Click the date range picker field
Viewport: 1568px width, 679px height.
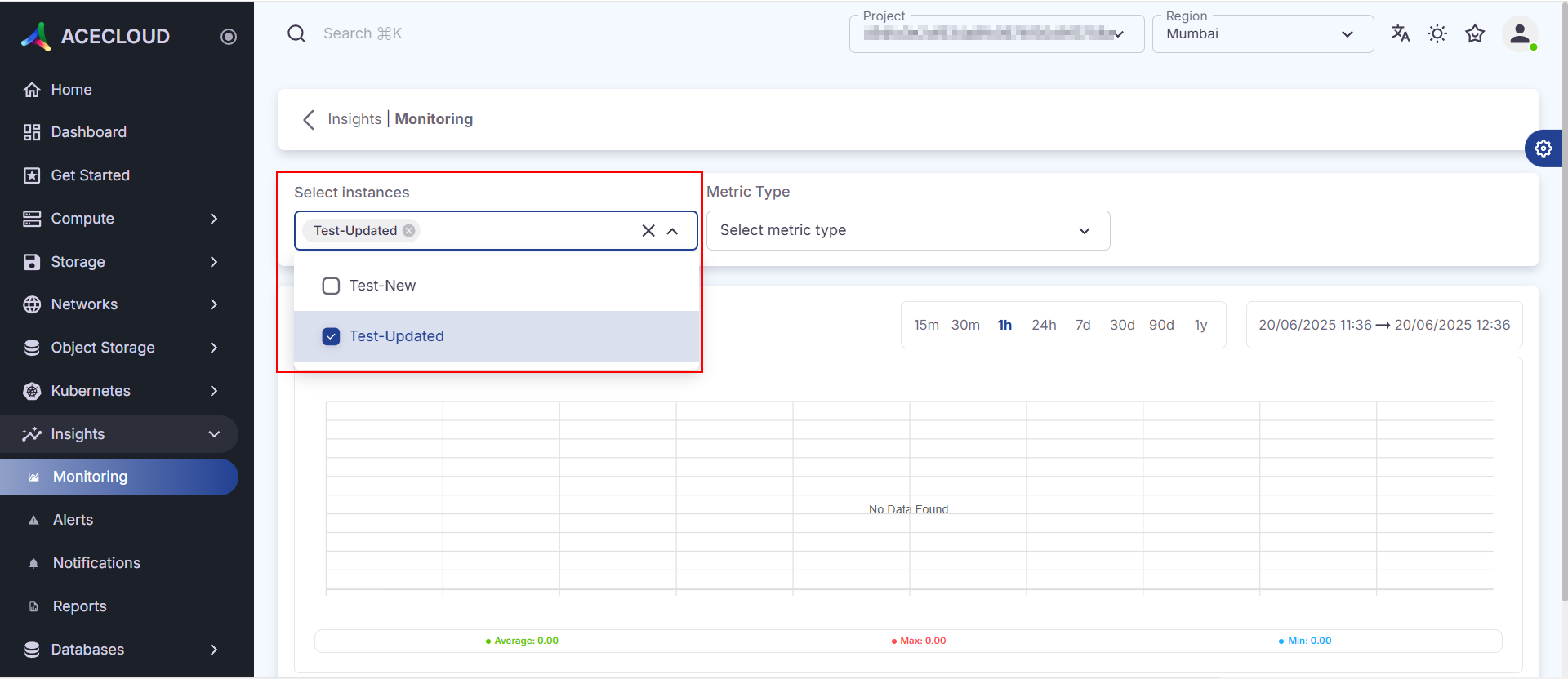(x=1383, y=325)
